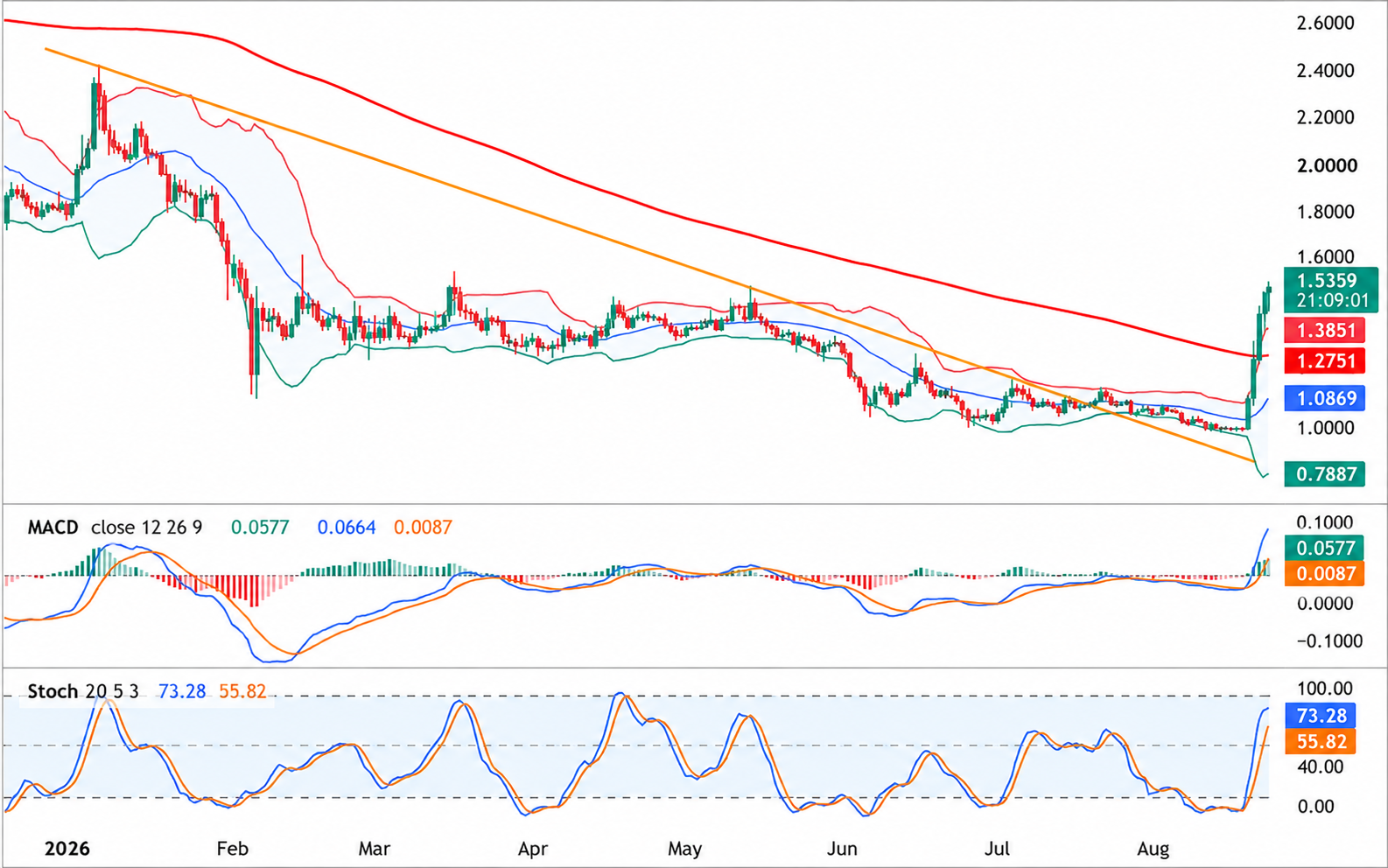Click the 0.0000 MACD axis label

[x=1324, y=604]
